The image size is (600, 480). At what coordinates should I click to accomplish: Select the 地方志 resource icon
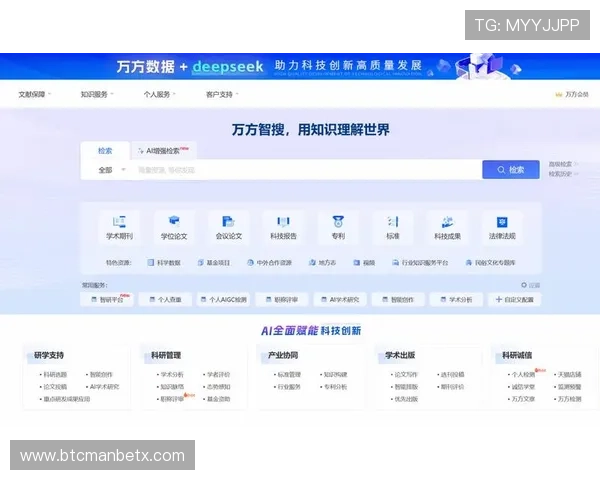click(312, 263)
